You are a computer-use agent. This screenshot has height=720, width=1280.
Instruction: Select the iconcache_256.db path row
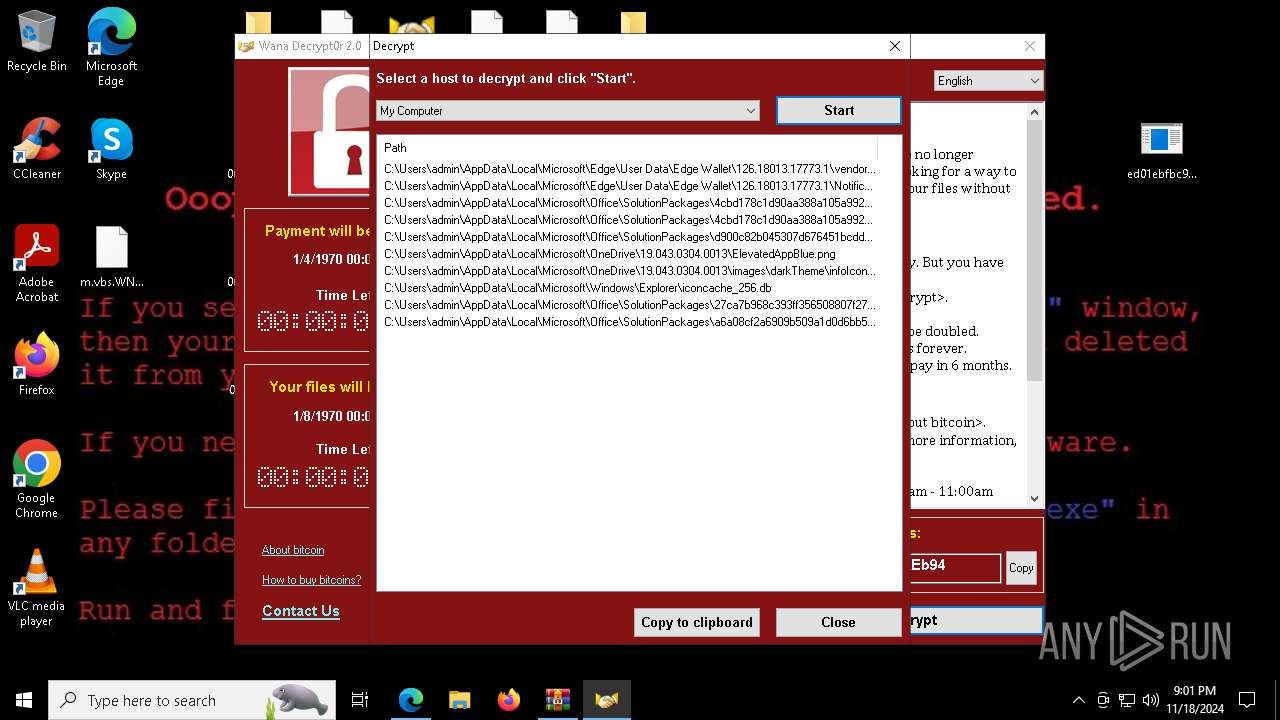[x=630, y=288]
